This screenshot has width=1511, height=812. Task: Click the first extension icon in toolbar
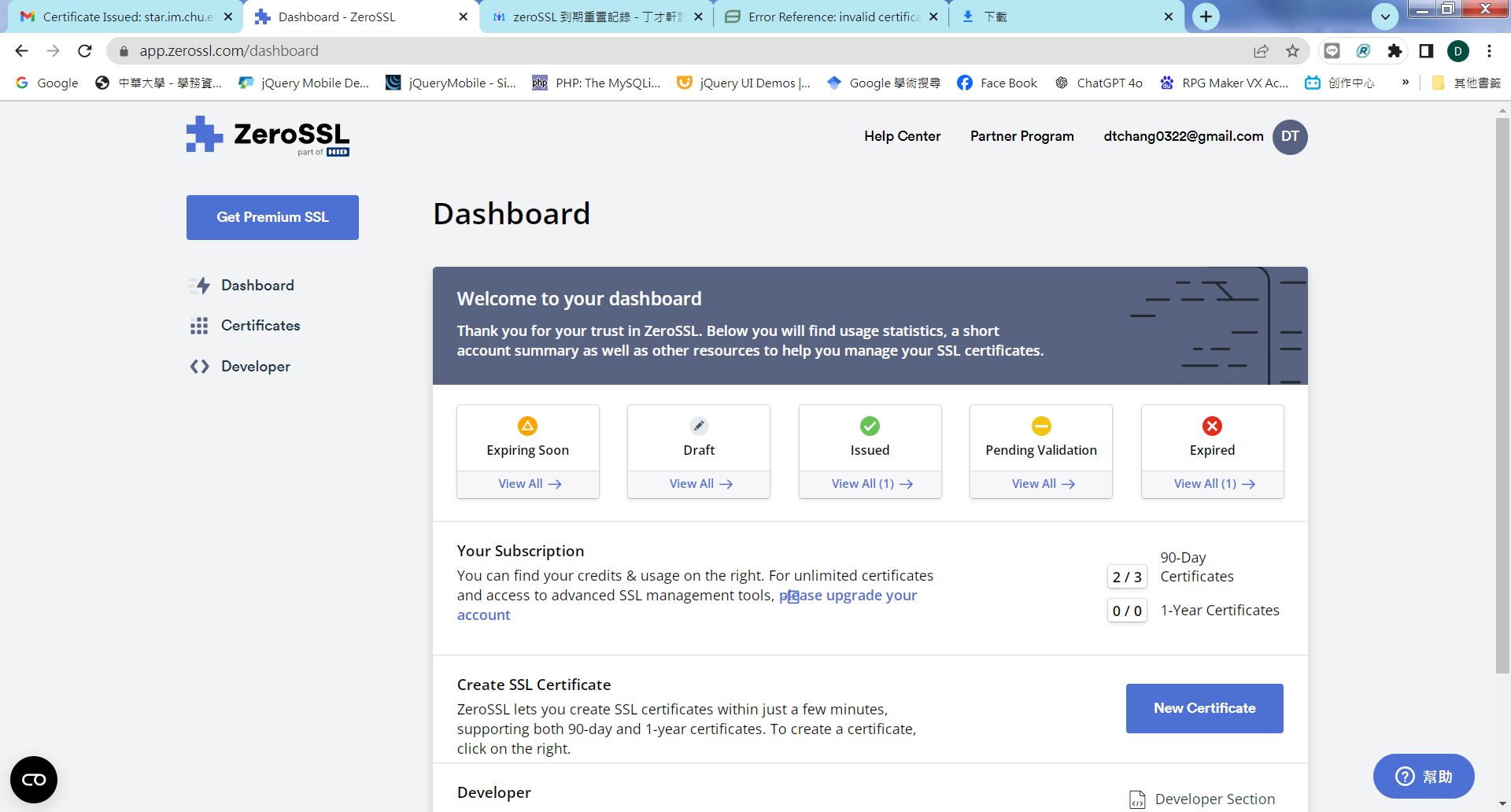coord(1332,51)
